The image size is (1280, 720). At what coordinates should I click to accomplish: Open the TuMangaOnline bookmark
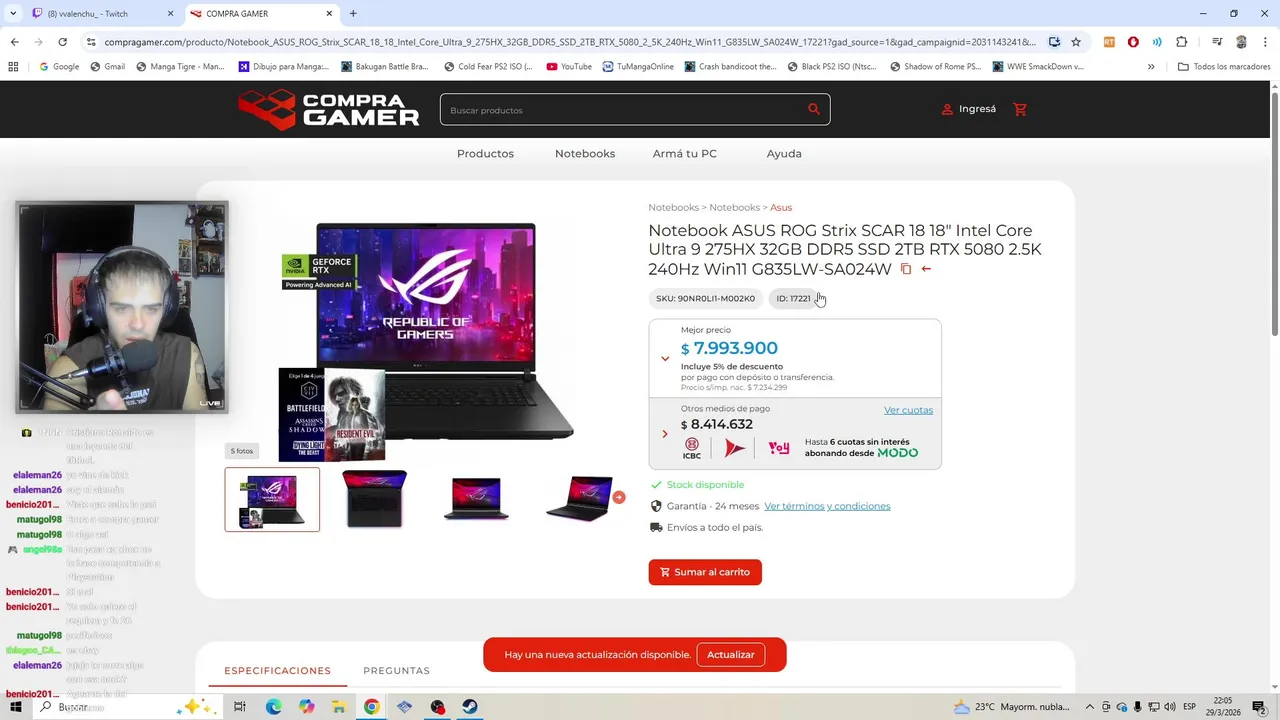[x=638, y=66]
